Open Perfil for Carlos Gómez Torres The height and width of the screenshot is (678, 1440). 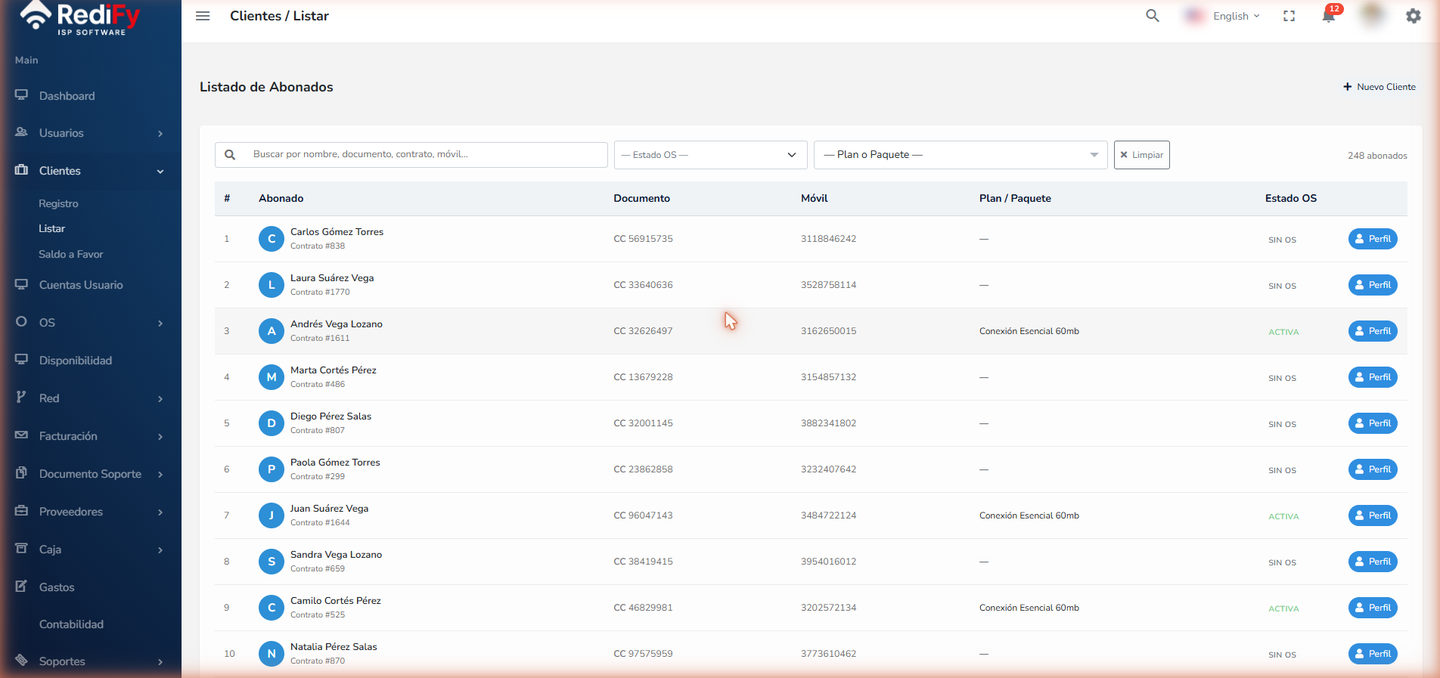1373,239
